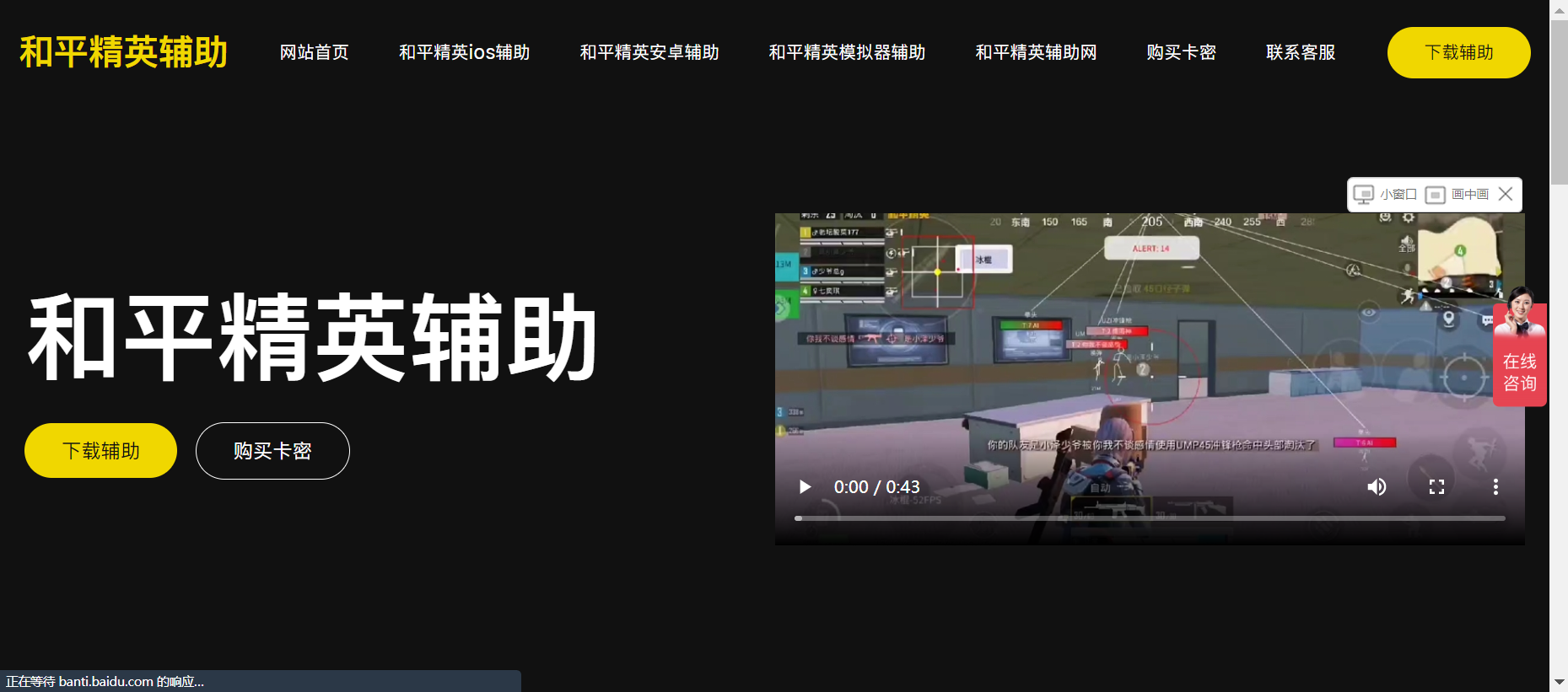
Task: Seek on the video progress bar
Action: pos(1150,518)
